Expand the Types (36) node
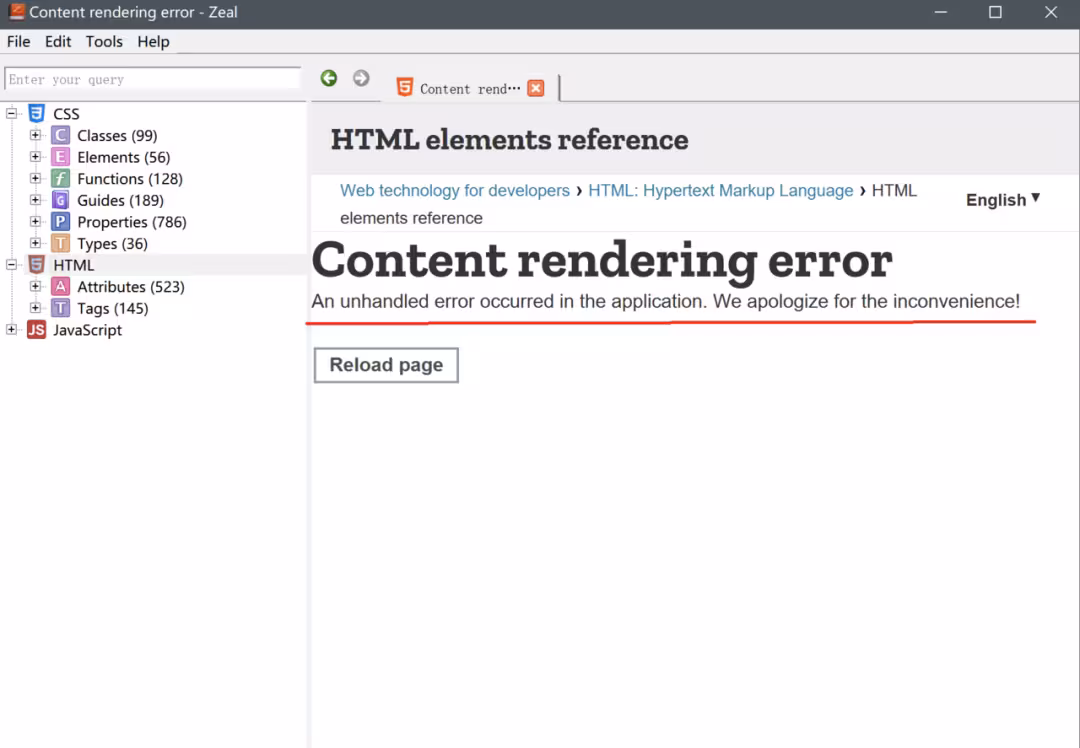 coord(35,244)
